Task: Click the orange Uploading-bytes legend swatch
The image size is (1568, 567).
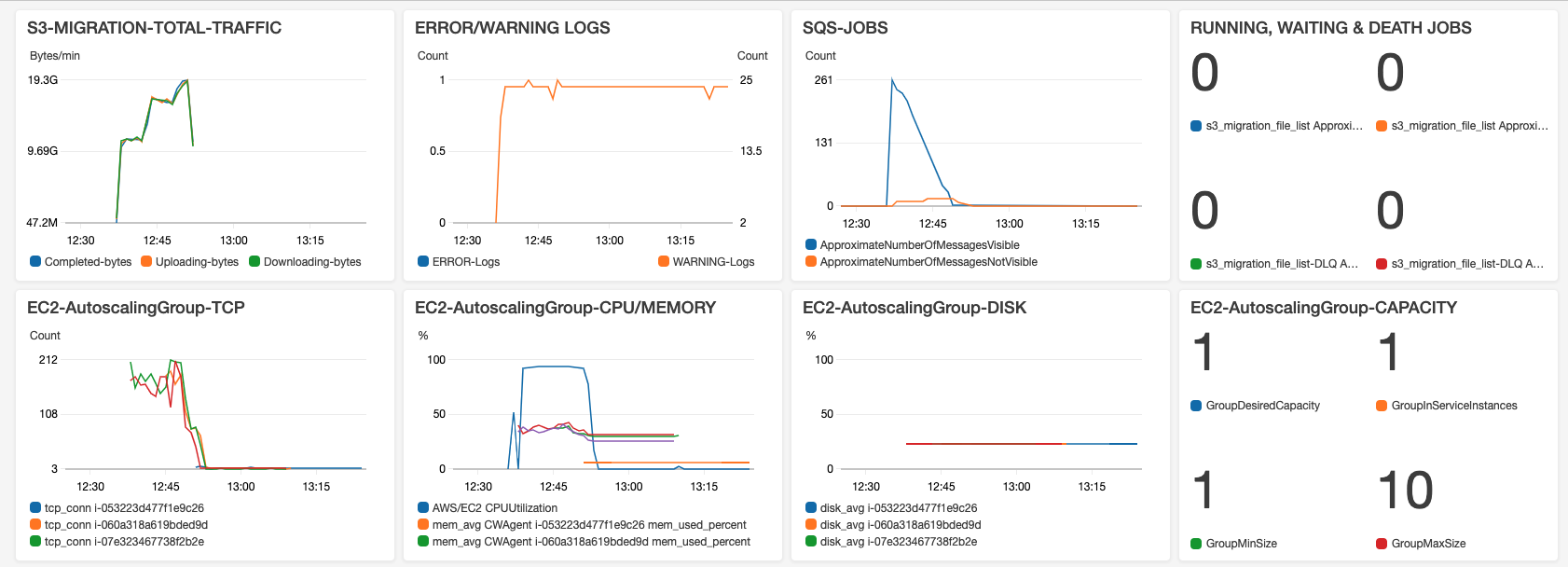Action: coord(146,262)
